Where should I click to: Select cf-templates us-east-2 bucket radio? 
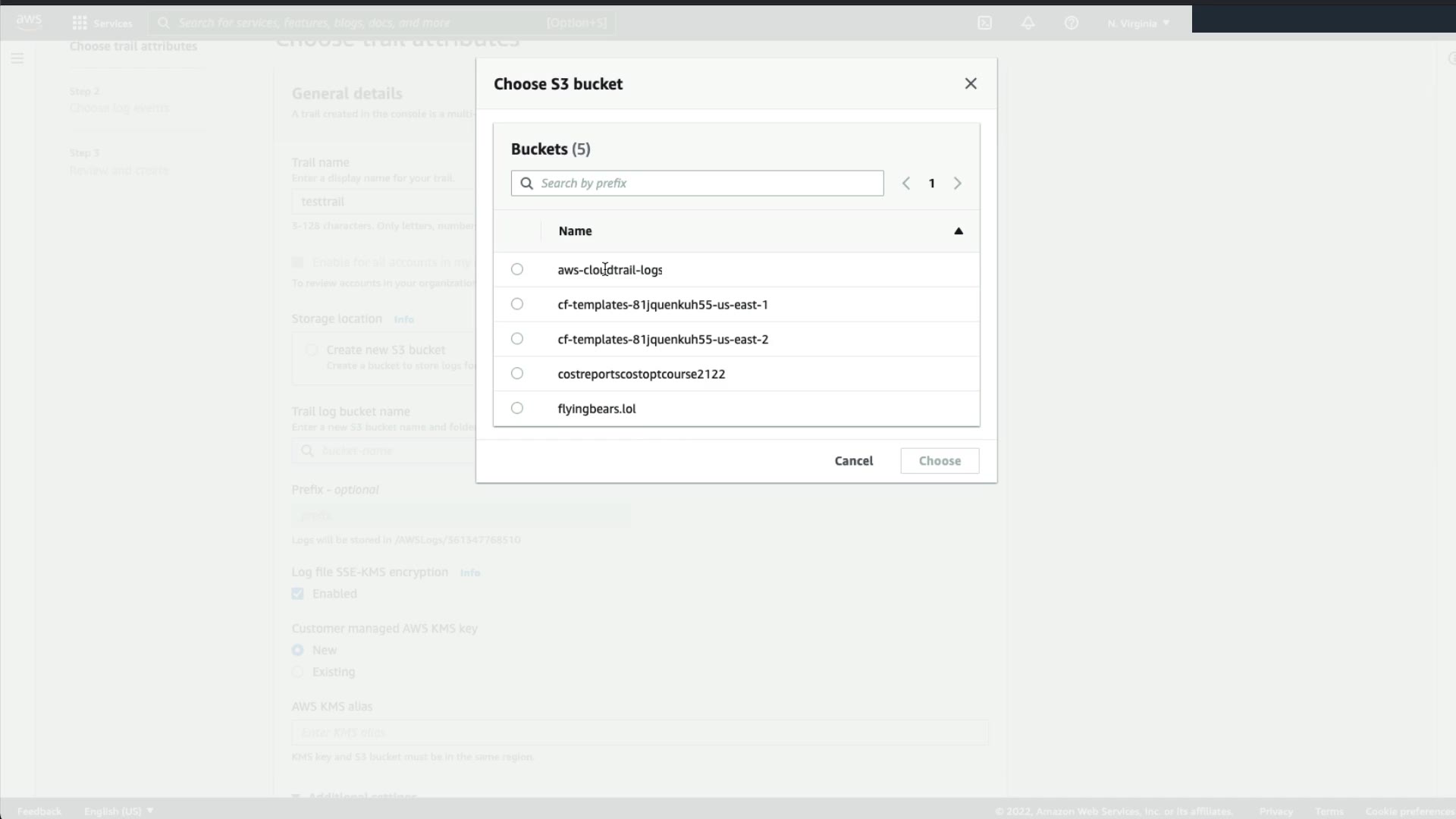click(517, 339)
